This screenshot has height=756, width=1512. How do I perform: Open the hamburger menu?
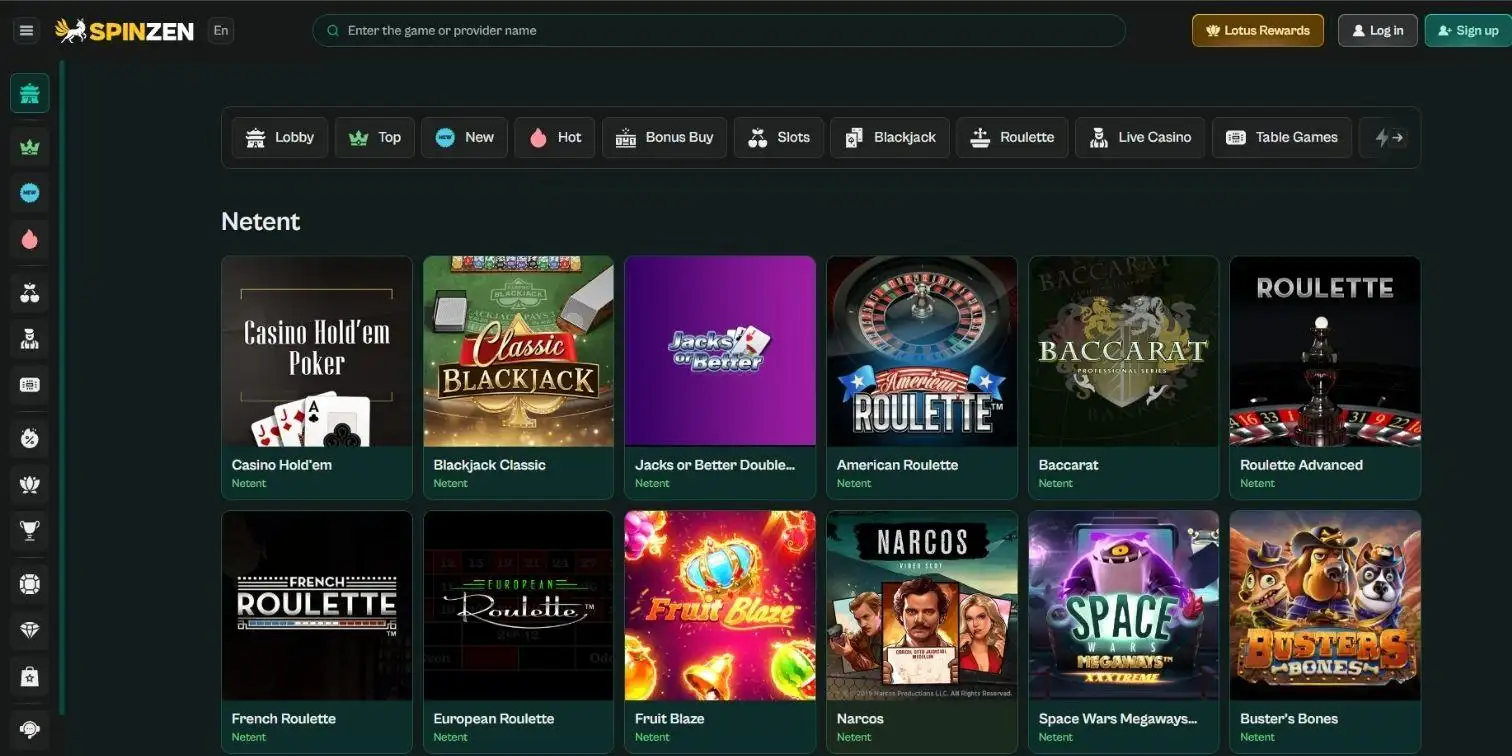(26, 30)
